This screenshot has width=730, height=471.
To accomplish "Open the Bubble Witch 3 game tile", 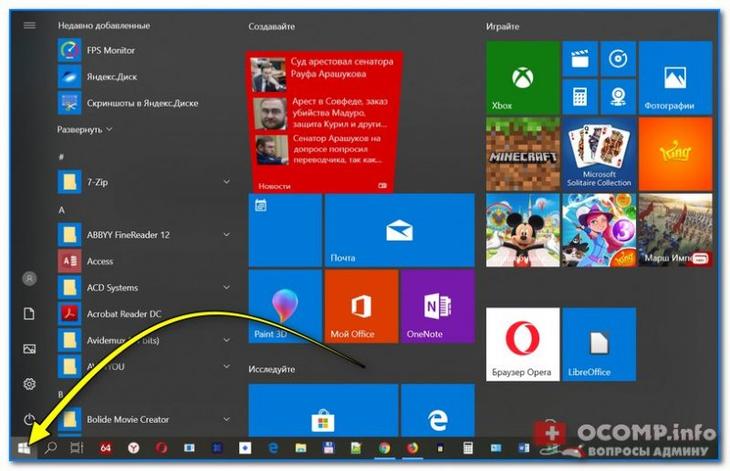I will pyautogui.click(x=599, y=230).
